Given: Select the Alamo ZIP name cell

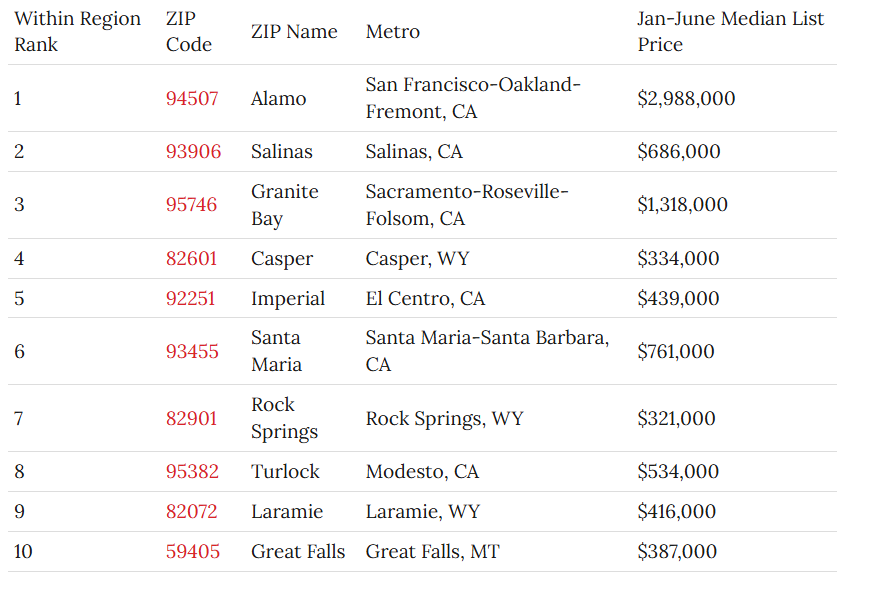Looking at the screenshot, I should click(x=279, y=98).
